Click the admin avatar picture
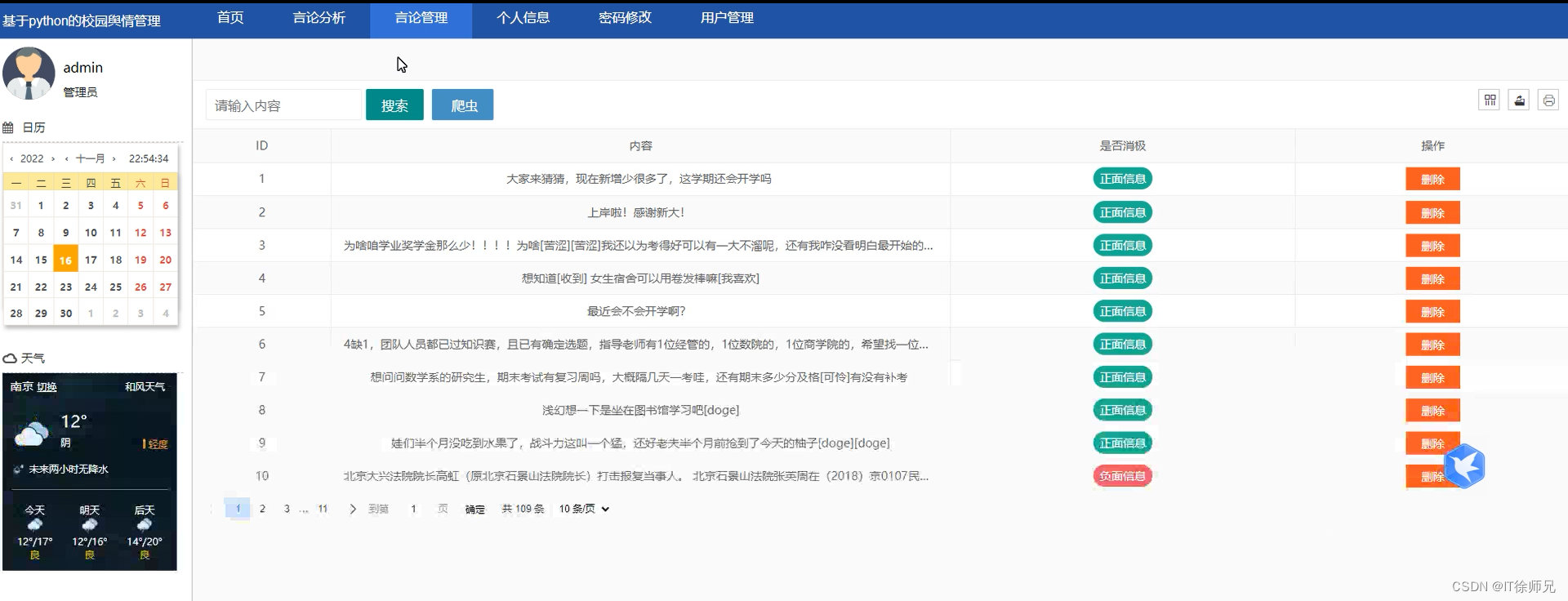The image size is (1568, 601). 29,73
